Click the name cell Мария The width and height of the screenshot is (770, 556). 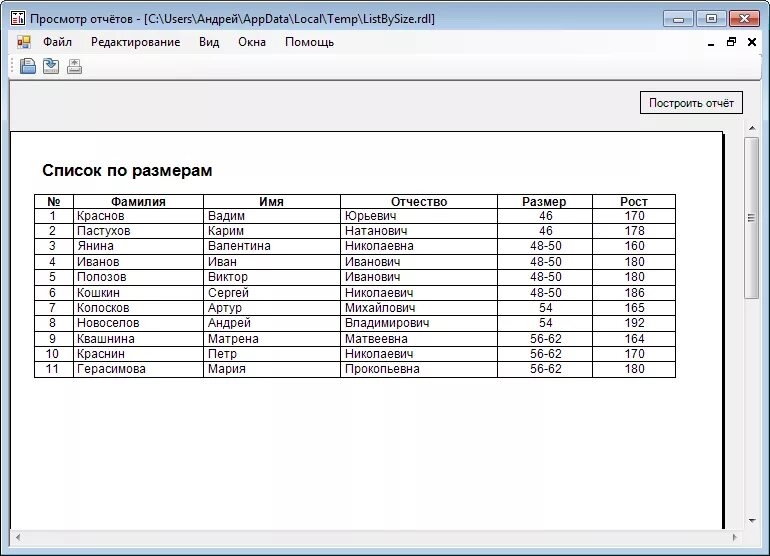tap(272, 369)
